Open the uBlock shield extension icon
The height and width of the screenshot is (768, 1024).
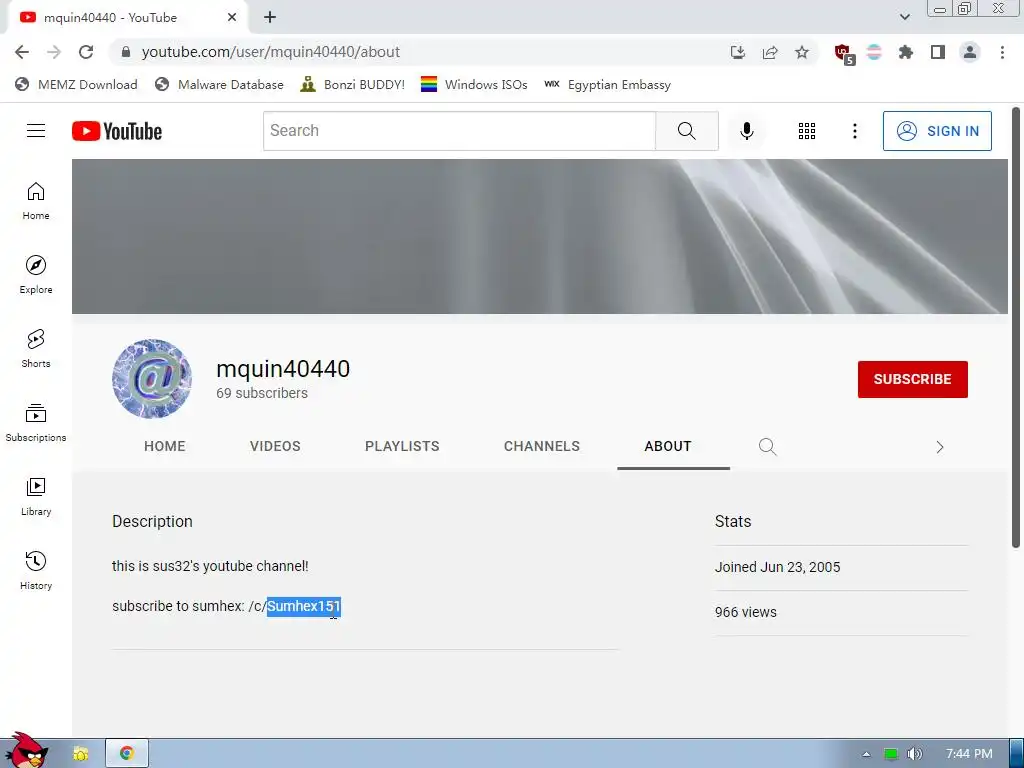(844, 54)
